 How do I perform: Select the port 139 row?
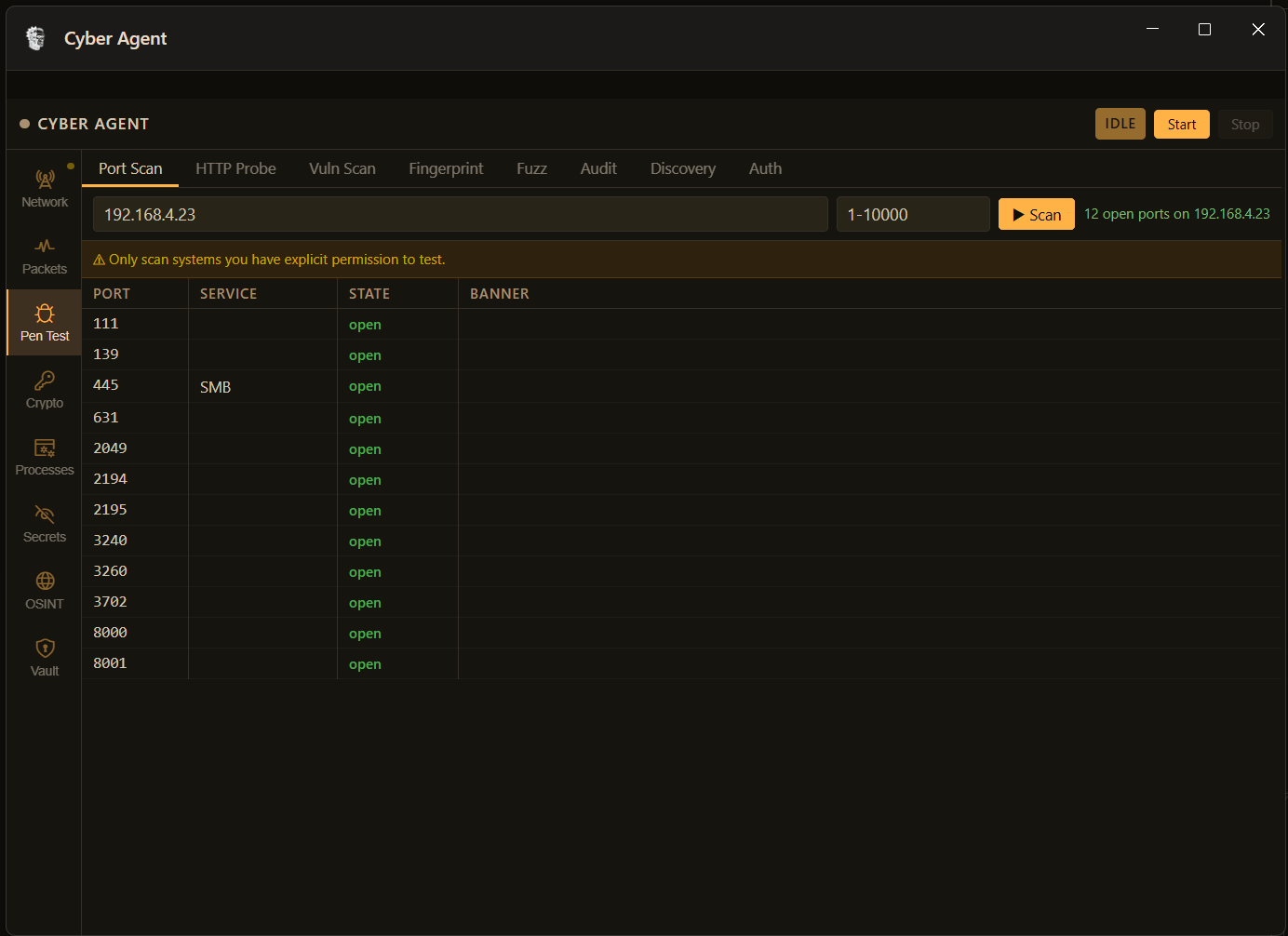tap(681, 354)
